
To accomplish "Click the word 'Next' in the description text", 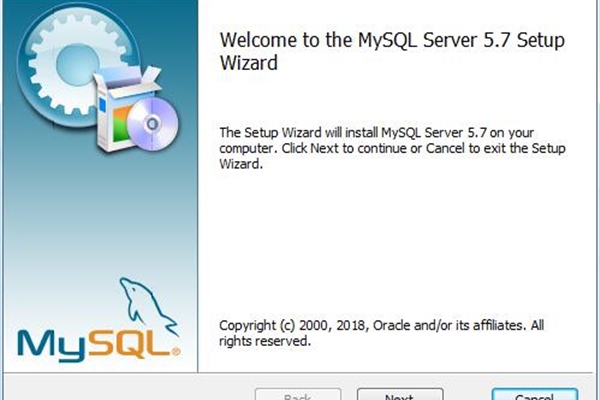I will pos(324,148).
